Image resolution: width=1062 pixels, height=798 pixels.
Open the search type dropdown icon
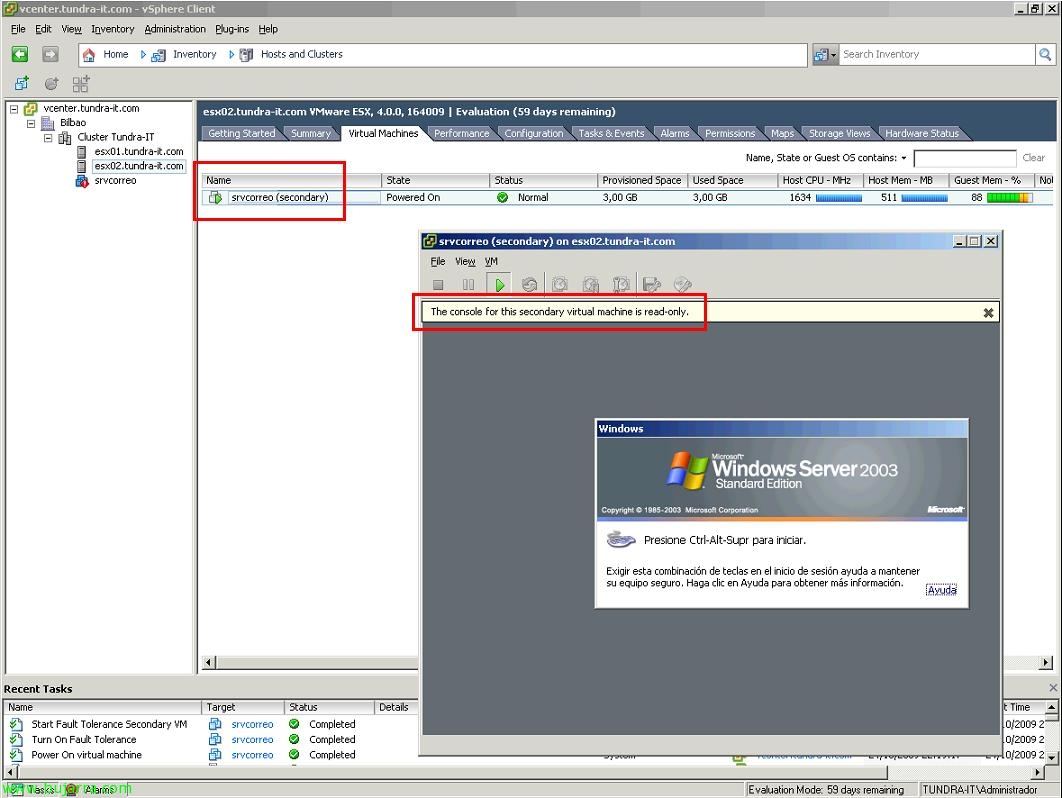point(825,55)
